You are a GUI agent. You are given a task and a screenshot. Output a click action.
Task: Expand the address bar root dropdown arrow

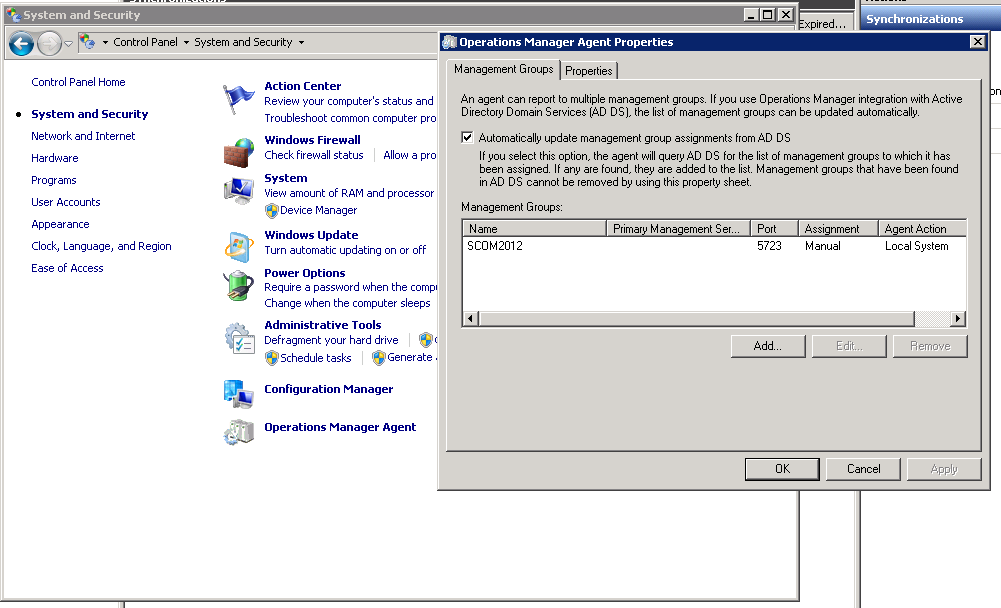[x=105, y=43]
